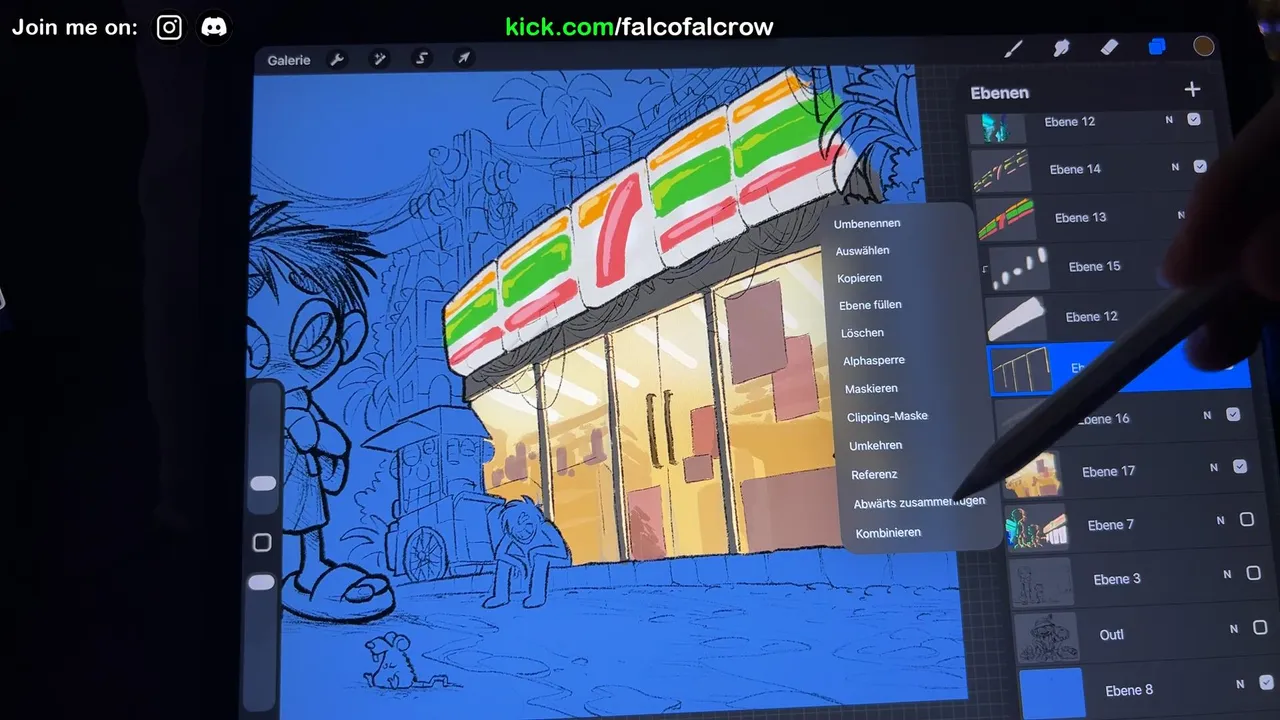
Task: Select Ebene 13 striped thumbnail
Action: click(x=1005, y=218)
